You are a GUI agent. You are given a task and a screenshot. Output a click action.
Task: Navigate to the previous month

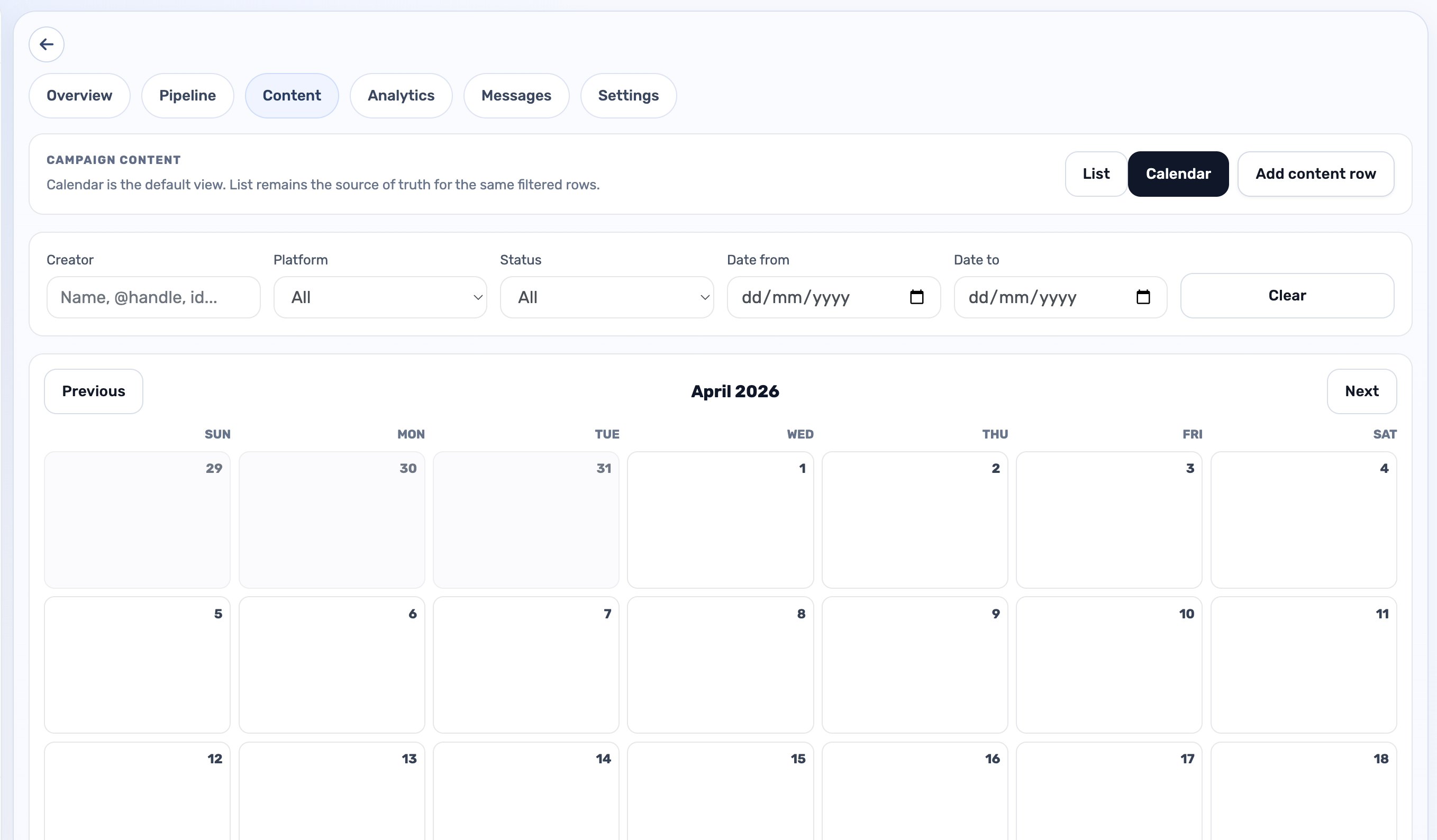(94, 391)
